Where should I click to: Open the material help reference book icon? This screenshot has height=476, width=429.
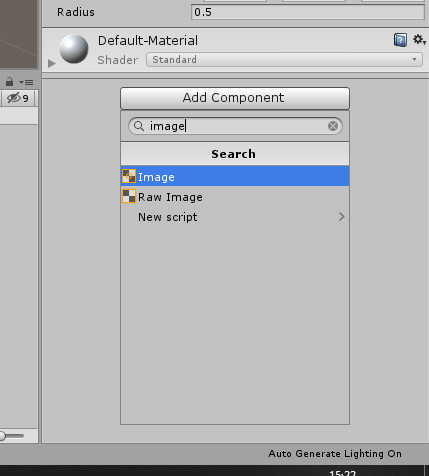click(x=400, y=40)
